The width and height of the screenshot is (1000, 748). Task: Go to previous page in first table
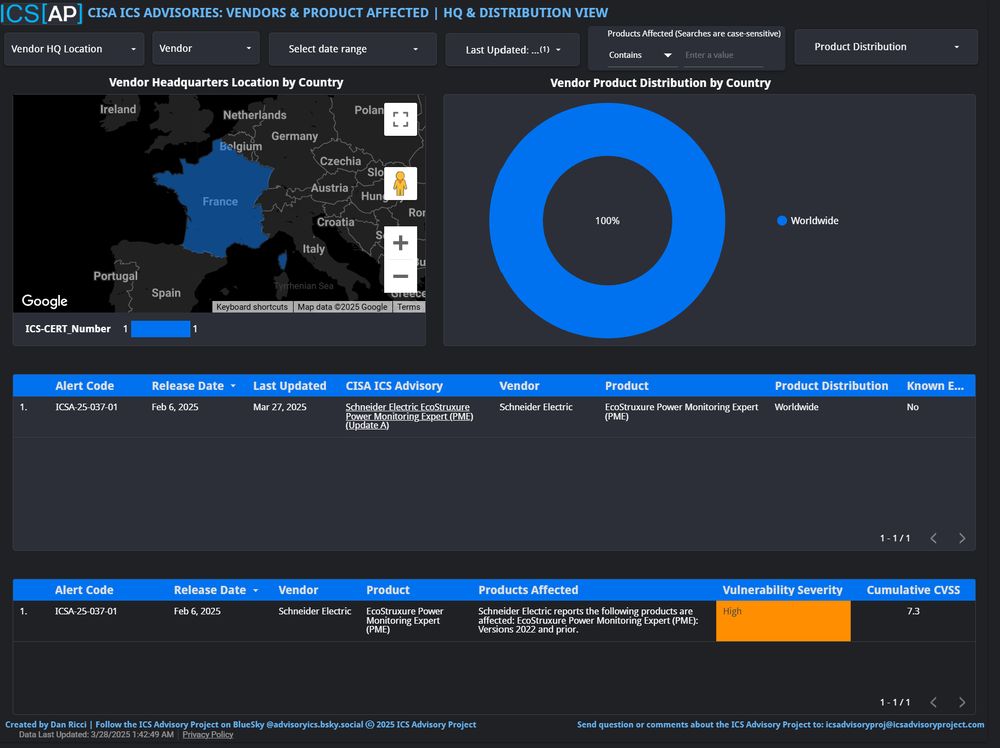point(934,538)
